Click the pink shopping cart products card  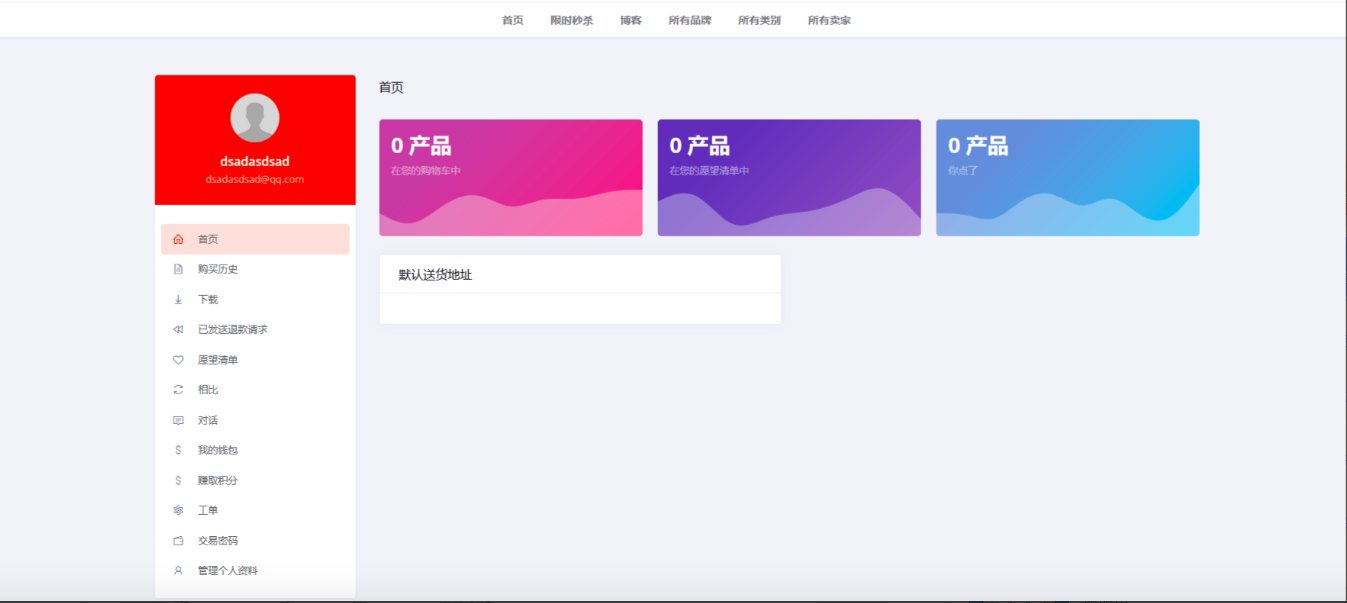pos(511,178)
